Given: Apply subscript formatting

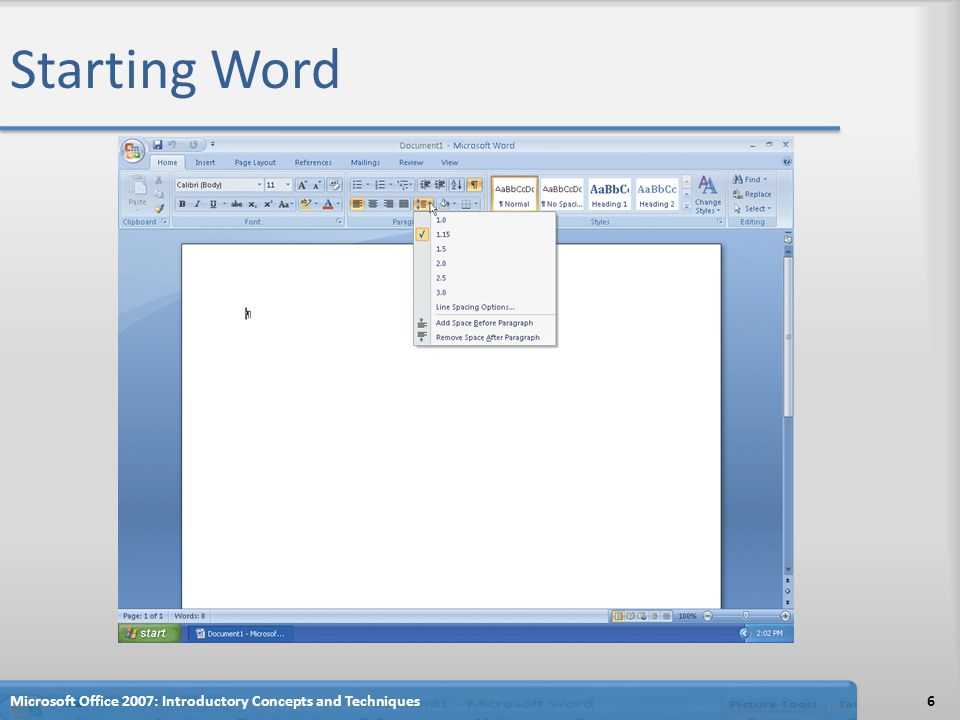Looking at the screenshot, I should 252,204.
